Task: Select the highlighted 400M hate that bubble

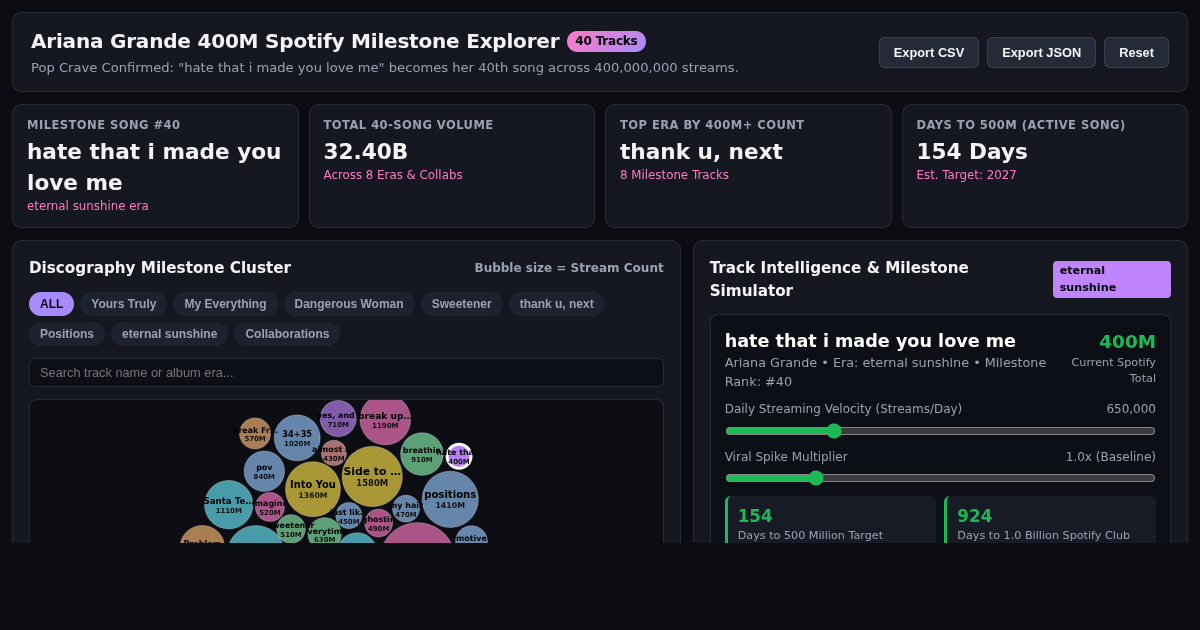Action: pos(459,456)
